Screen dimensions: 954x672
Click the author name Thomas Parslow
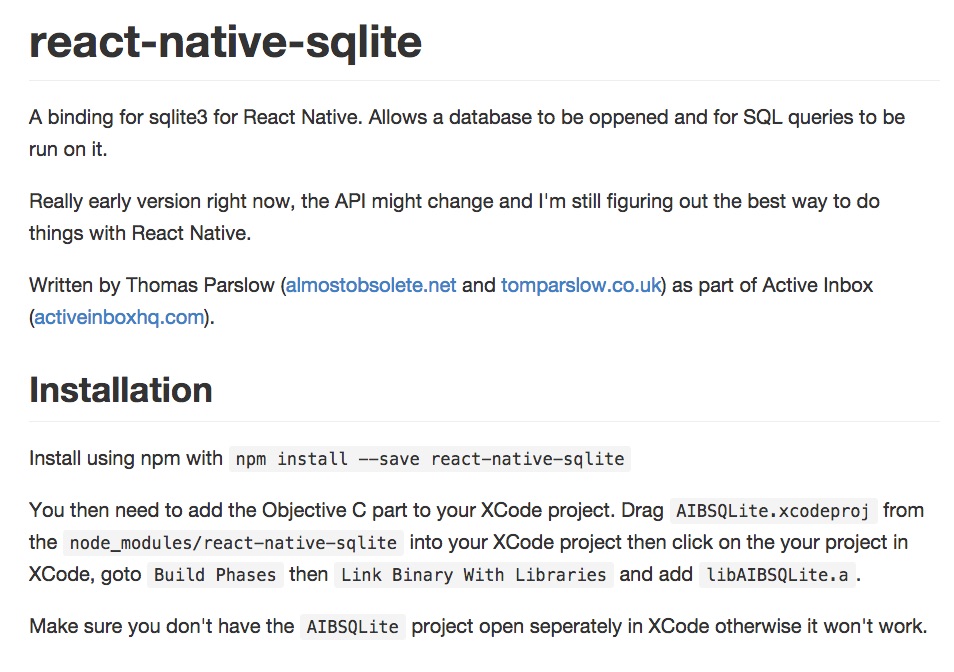(x=199, y=285)
